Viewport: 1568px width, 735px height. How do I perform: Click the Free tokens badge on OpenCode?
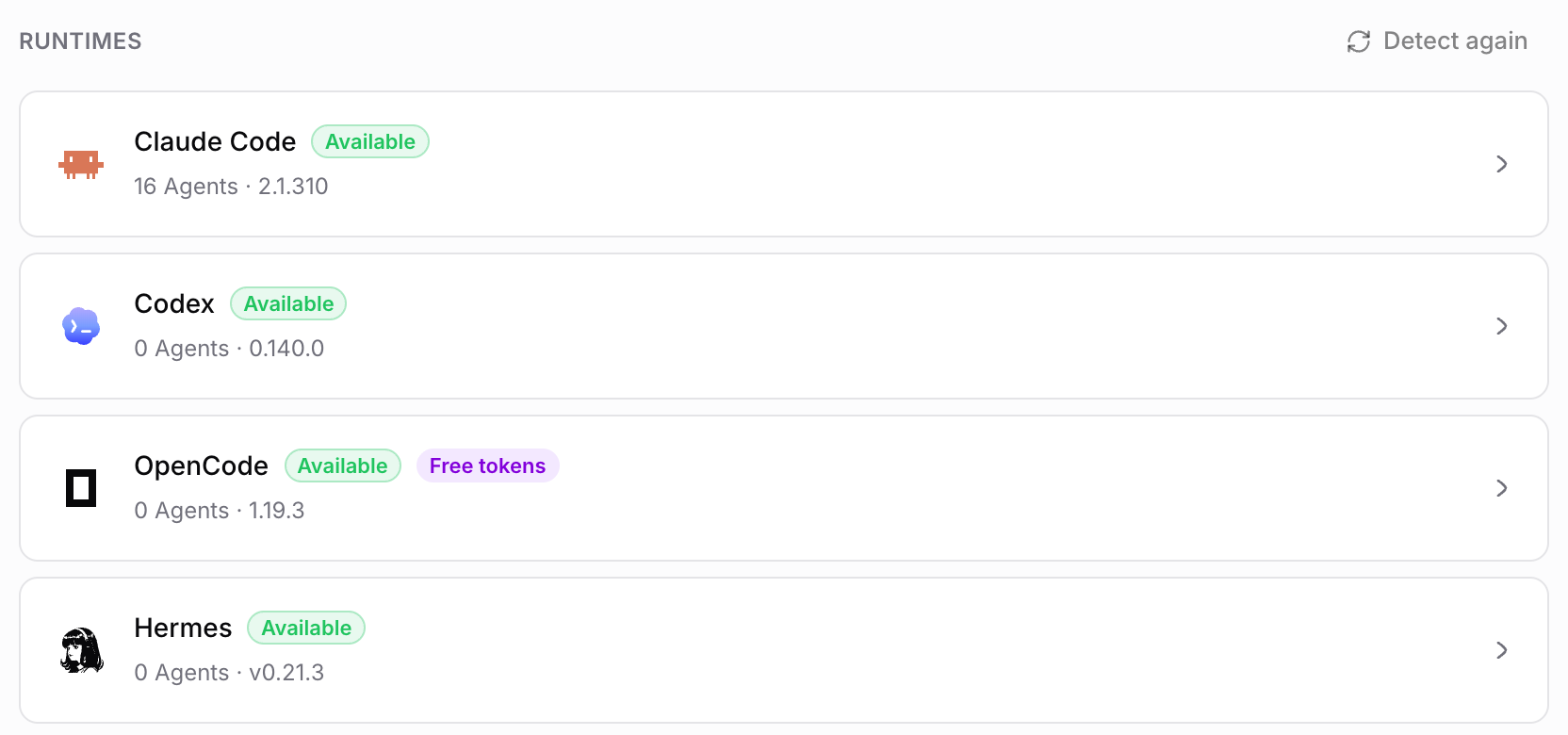click(488, 465)
